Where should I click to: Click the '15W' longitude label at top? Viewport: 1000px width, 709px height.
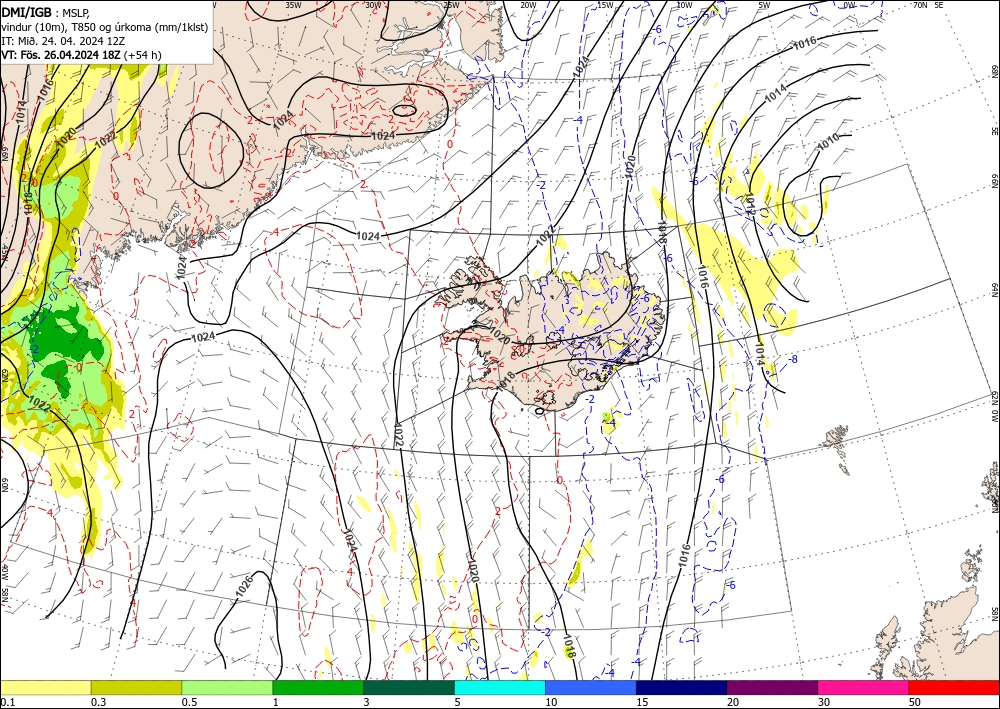pos(605,5)
